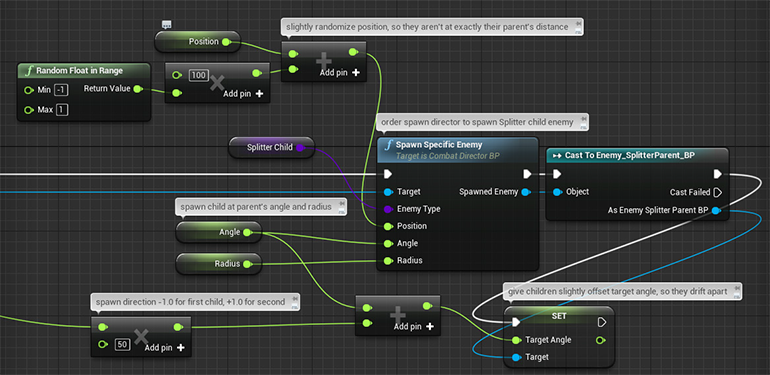Select the 50 multiplier value field

[x=123, y=345]
